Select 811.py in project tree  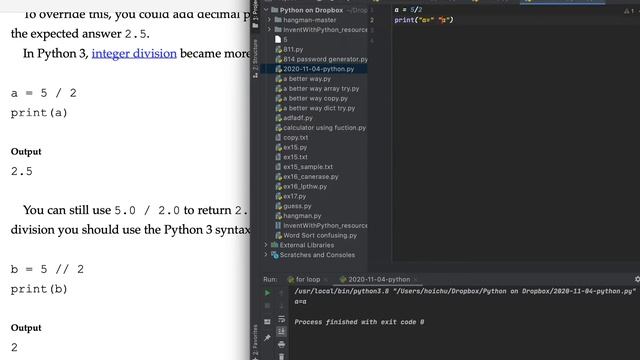pos(289,49)
